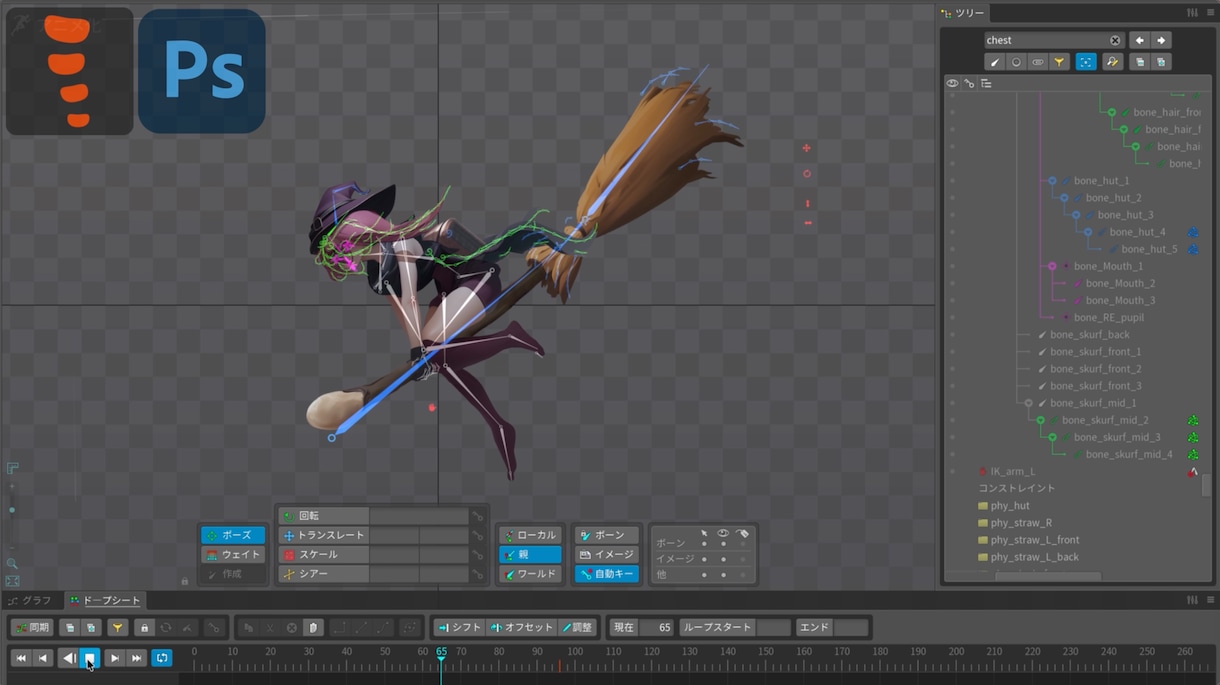
Task: Open the tree panel settings sliders icon
Action: pos(1191,13)
